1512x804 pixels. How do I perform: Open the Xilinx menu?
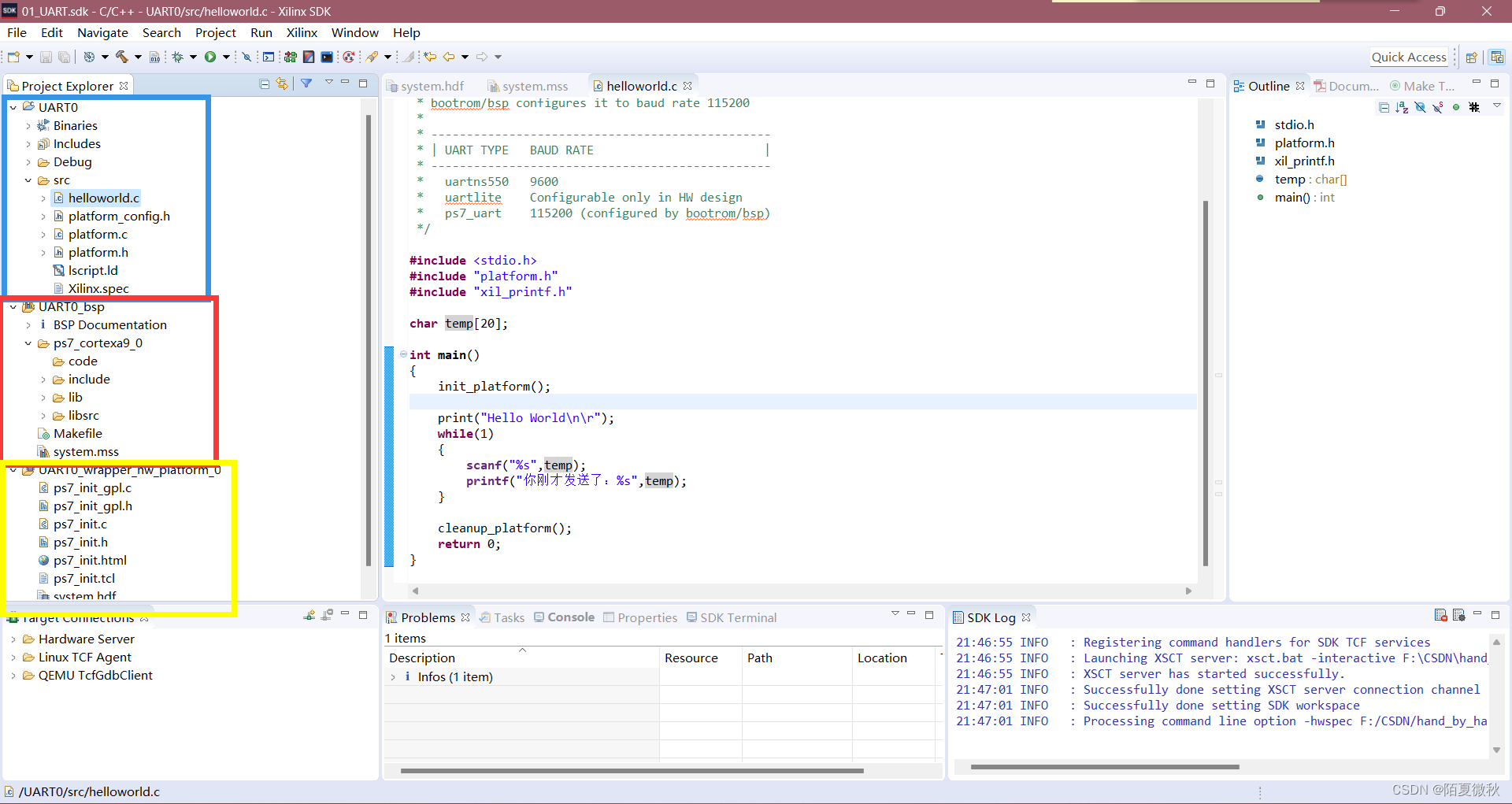pos(302,32)
